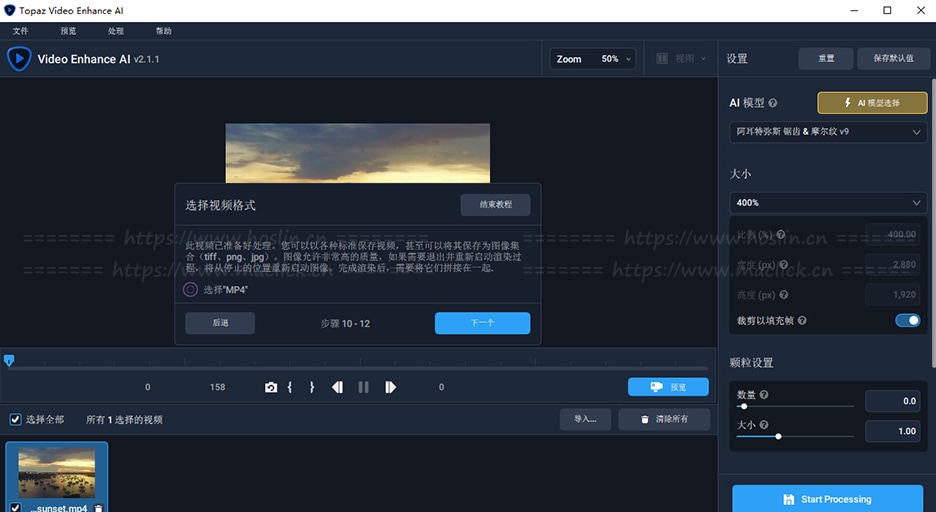Expand the AI model 阿耳特弥斯 dropdown
936x512 pixels.
pos(828,132)
